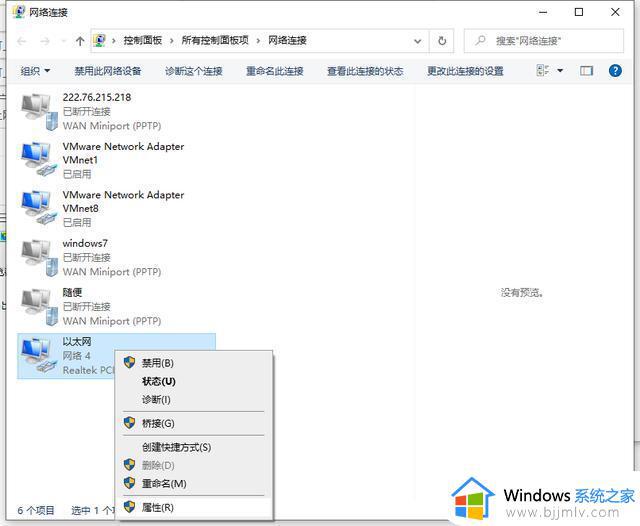The width and height of the screenshot is (640, 526).
Task: Click 更改此连接的设置 toolbar button
Action: [465, 71]
